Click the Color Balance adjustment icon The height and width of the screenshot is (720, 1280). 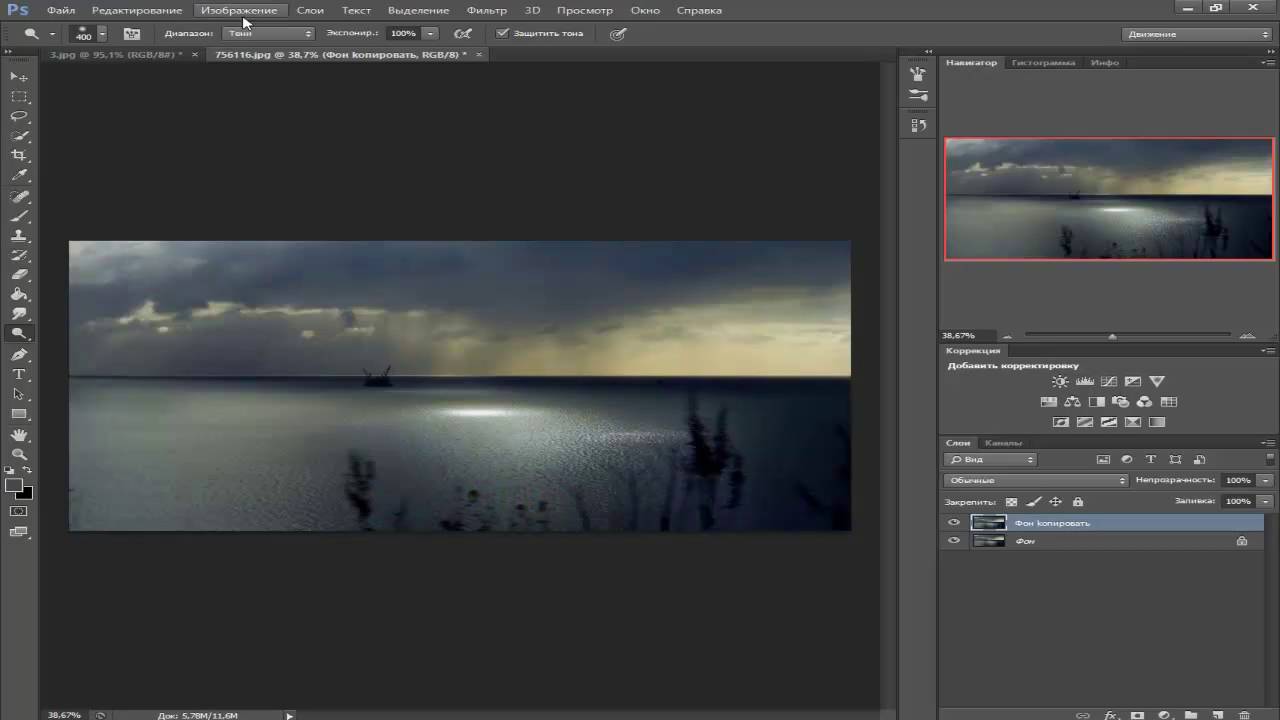1072,402
